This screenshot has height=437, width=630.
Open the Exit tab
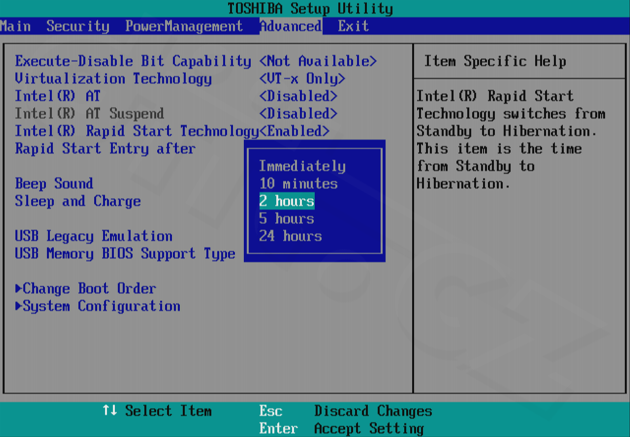pos(353,26)
